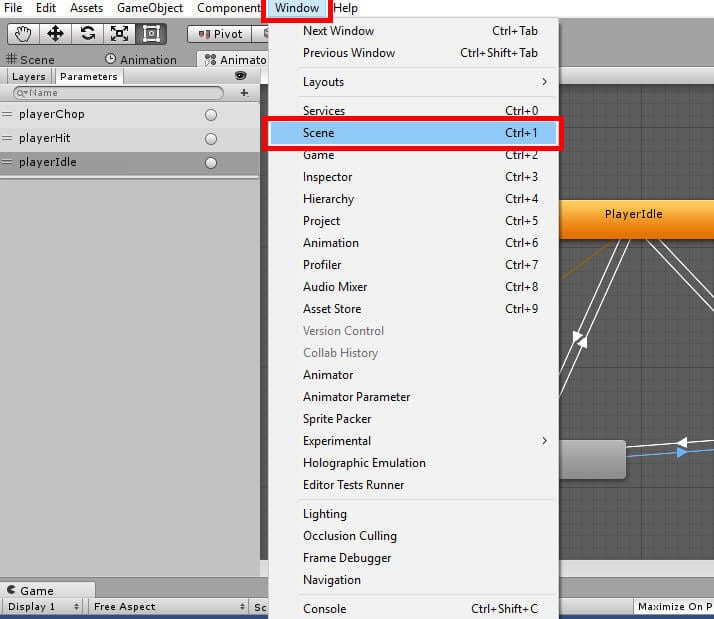
Task: Select the PlayerIdle state node
Action: (636, 220)
